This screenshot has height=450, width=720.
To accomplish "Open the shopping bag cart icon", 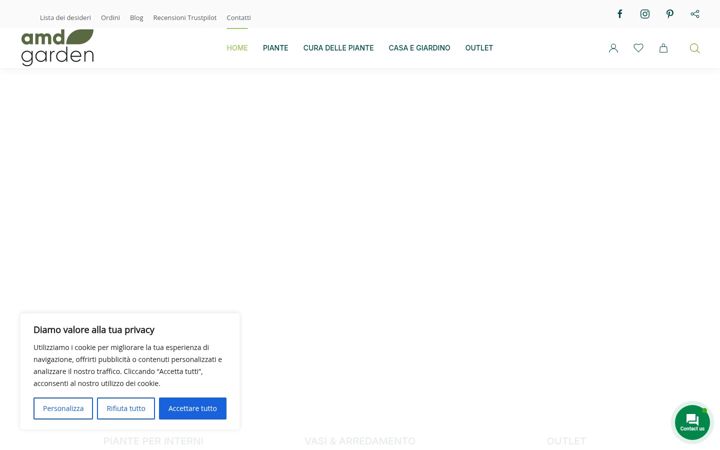I will (x=664, y=48).
